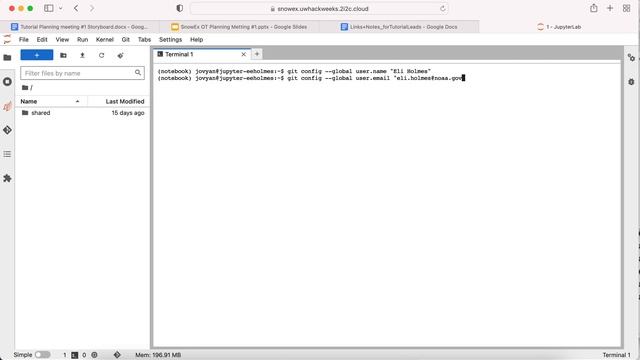The width and height of the screenshot is (640, 360).
Task: Click the Safari sidebar toggle icon
Action: (49, 8)
